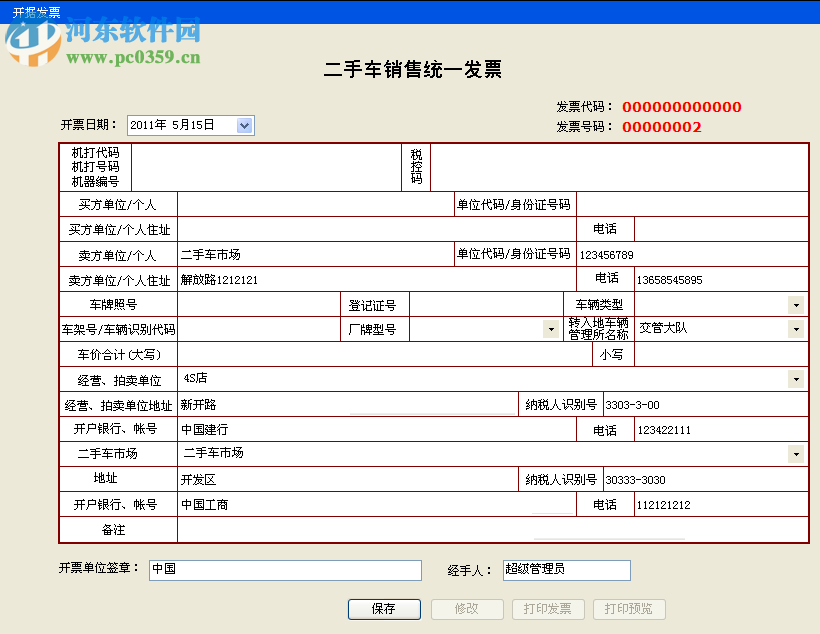Screen dimensions: 820x634
Task: Select the 备注 remarks field
Action: pos(490,529)
